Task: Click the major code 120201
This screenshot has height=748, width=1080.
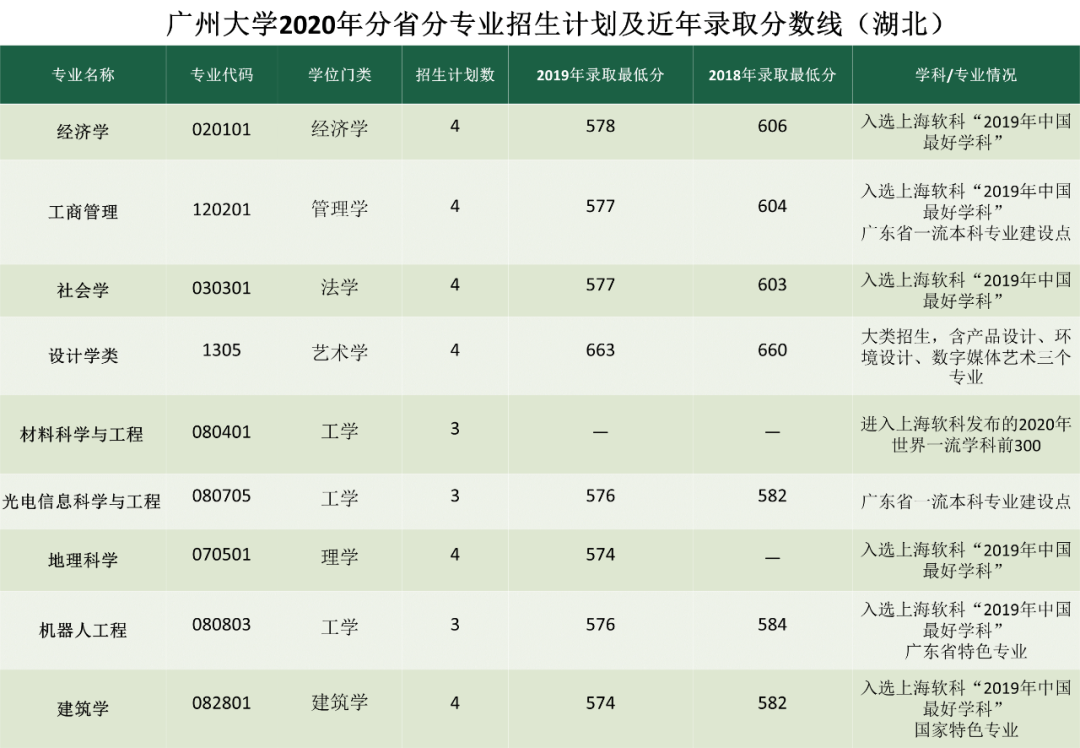Action: tap(222, 209)
